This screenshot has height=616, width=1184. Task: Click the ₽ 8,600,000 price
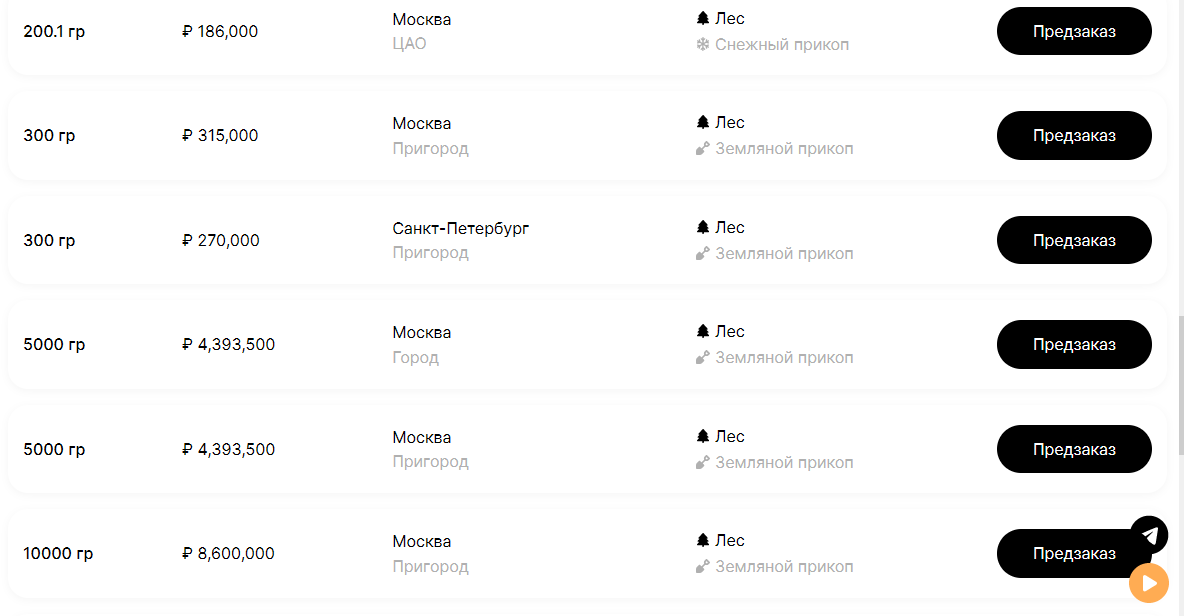[228, 554]
